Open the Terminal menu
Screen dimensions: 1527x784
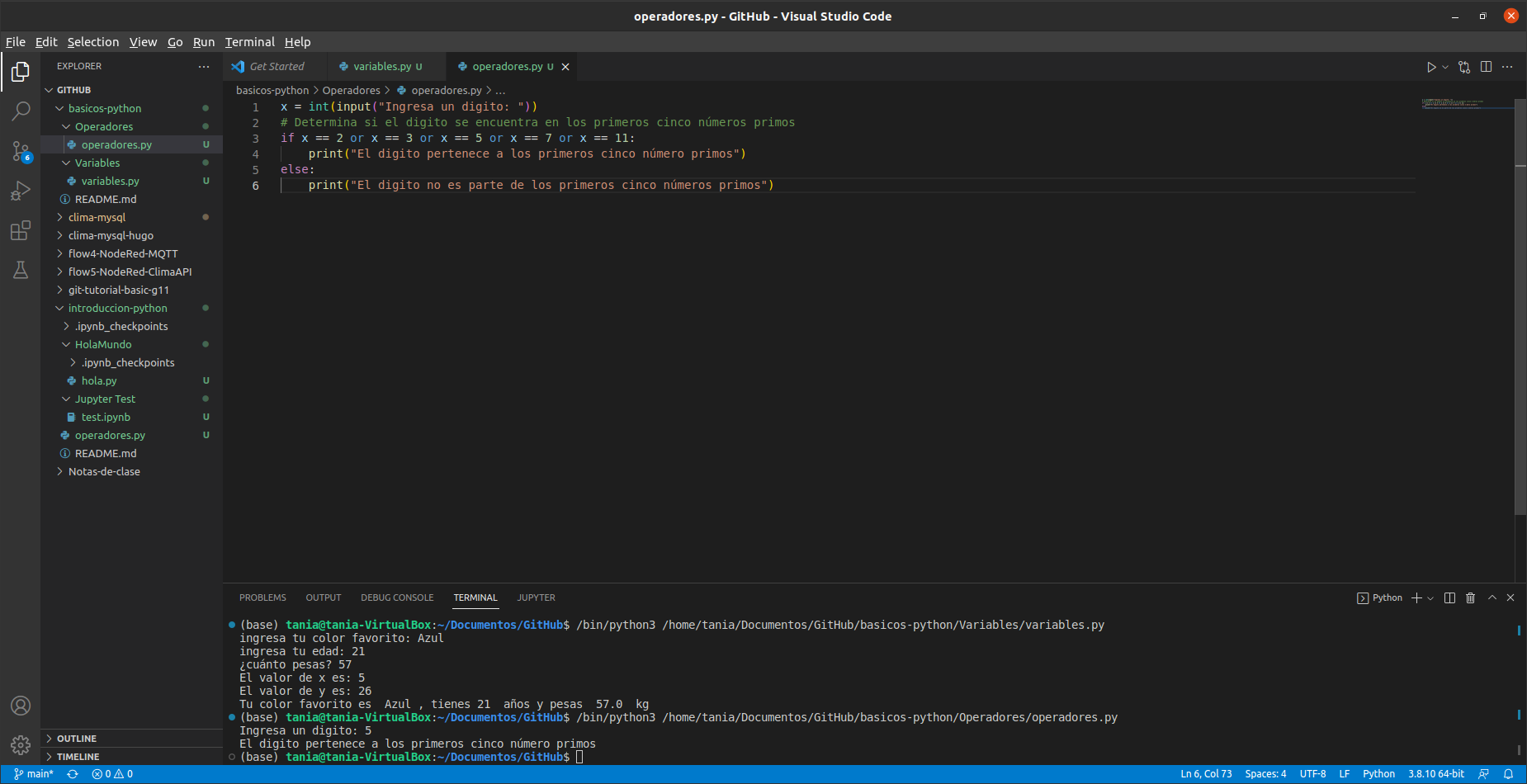coord(249,41)
